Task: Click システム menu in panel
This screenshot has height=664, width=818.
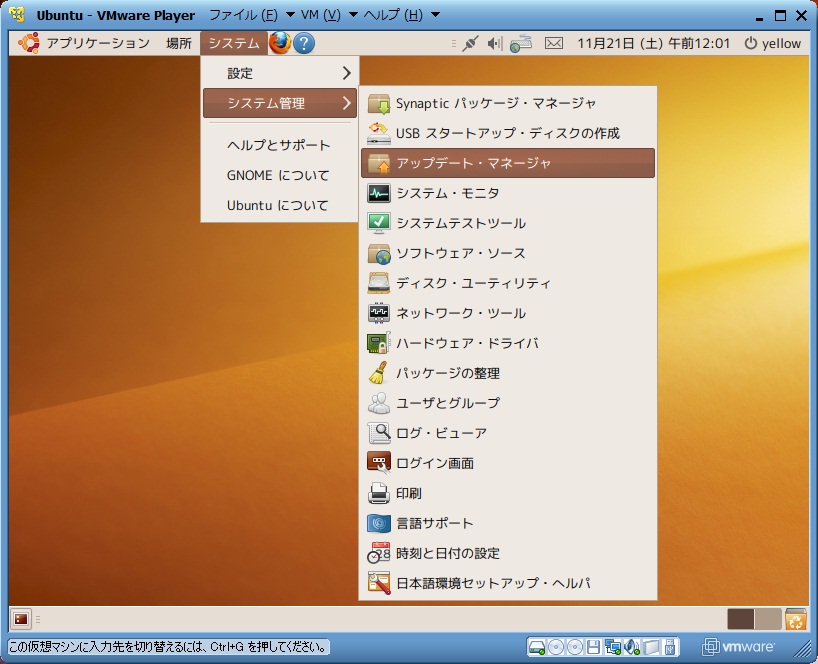Action: click(234, 43)
